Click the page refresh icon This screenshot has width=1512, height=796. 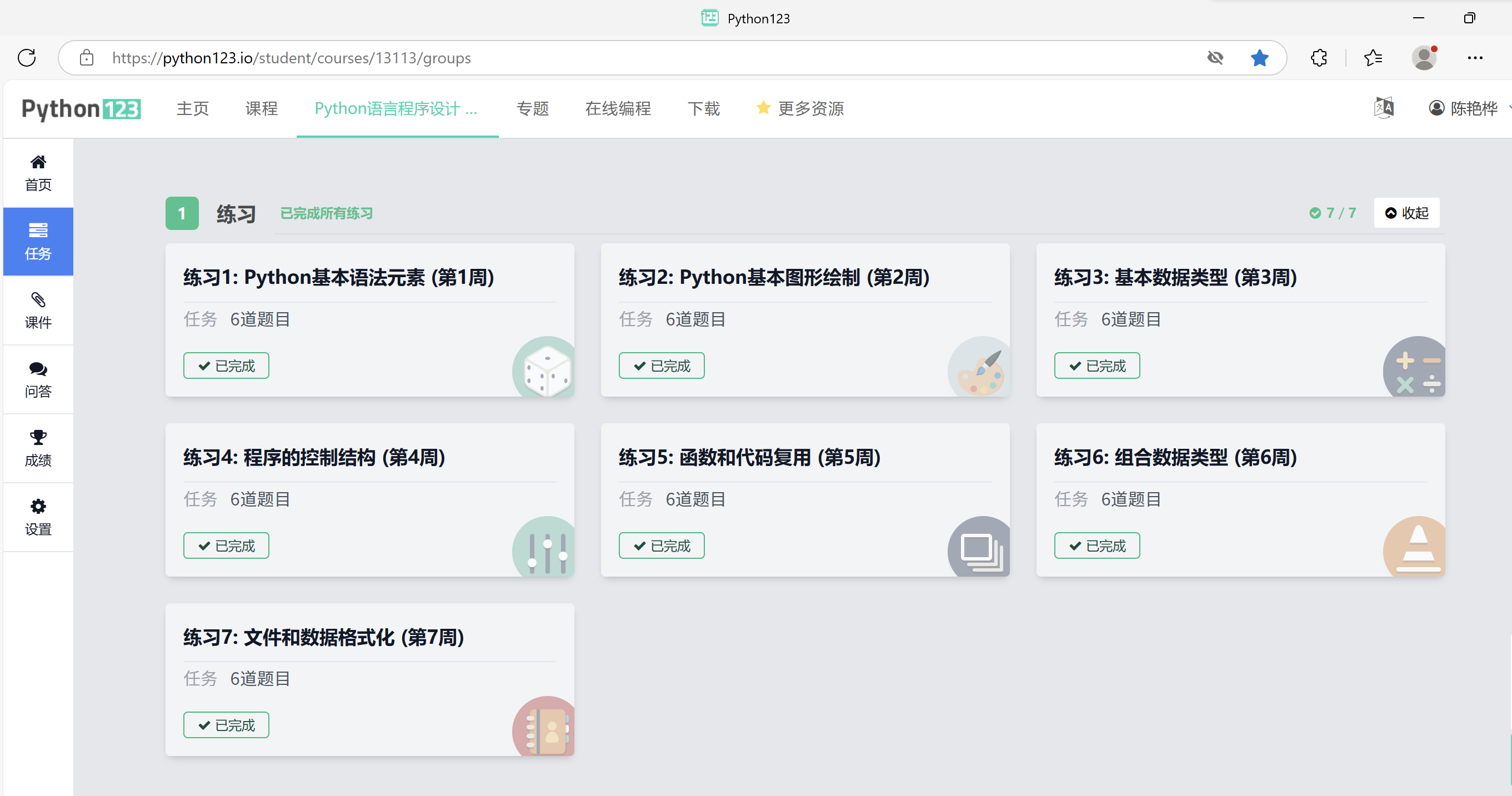[x=27, y=58]
